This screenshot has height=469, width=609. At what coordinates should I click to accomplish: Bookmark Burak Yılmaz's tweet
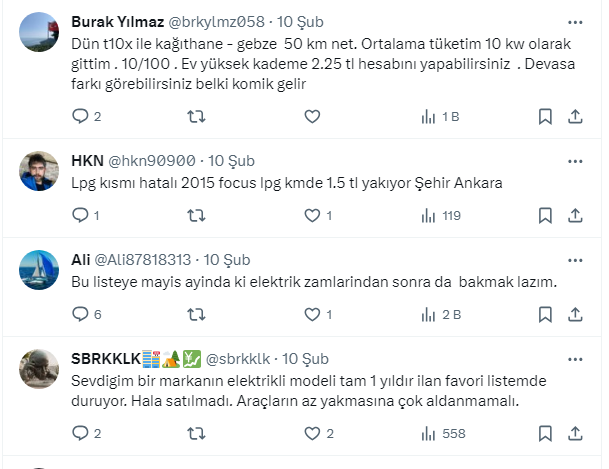point(545,117)
